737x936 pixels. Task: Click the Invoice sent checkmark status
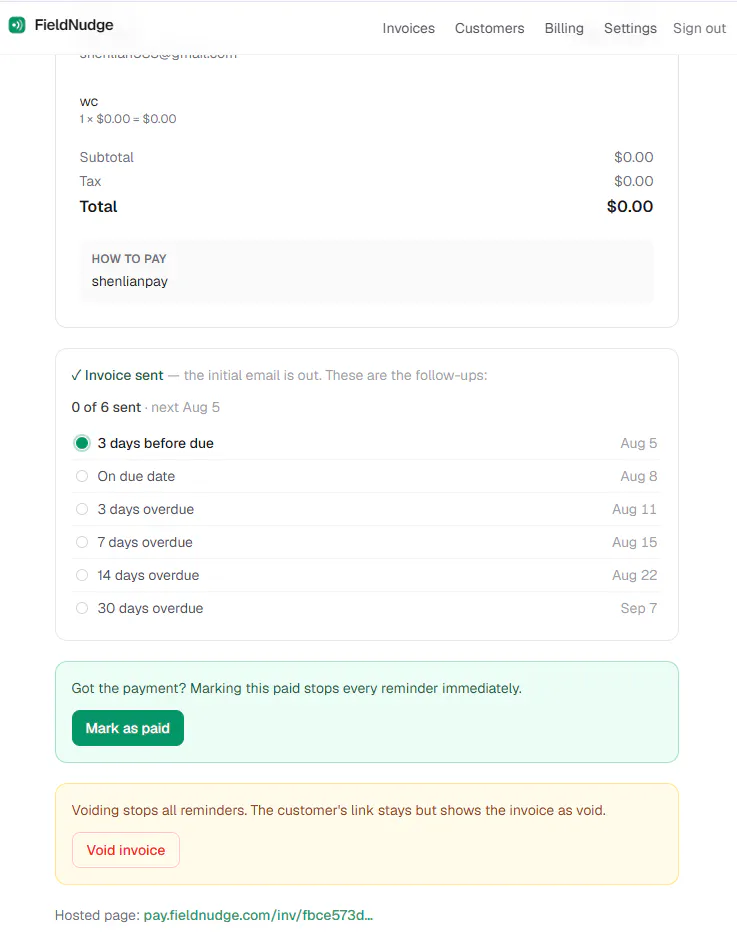[x=117, y=375]
